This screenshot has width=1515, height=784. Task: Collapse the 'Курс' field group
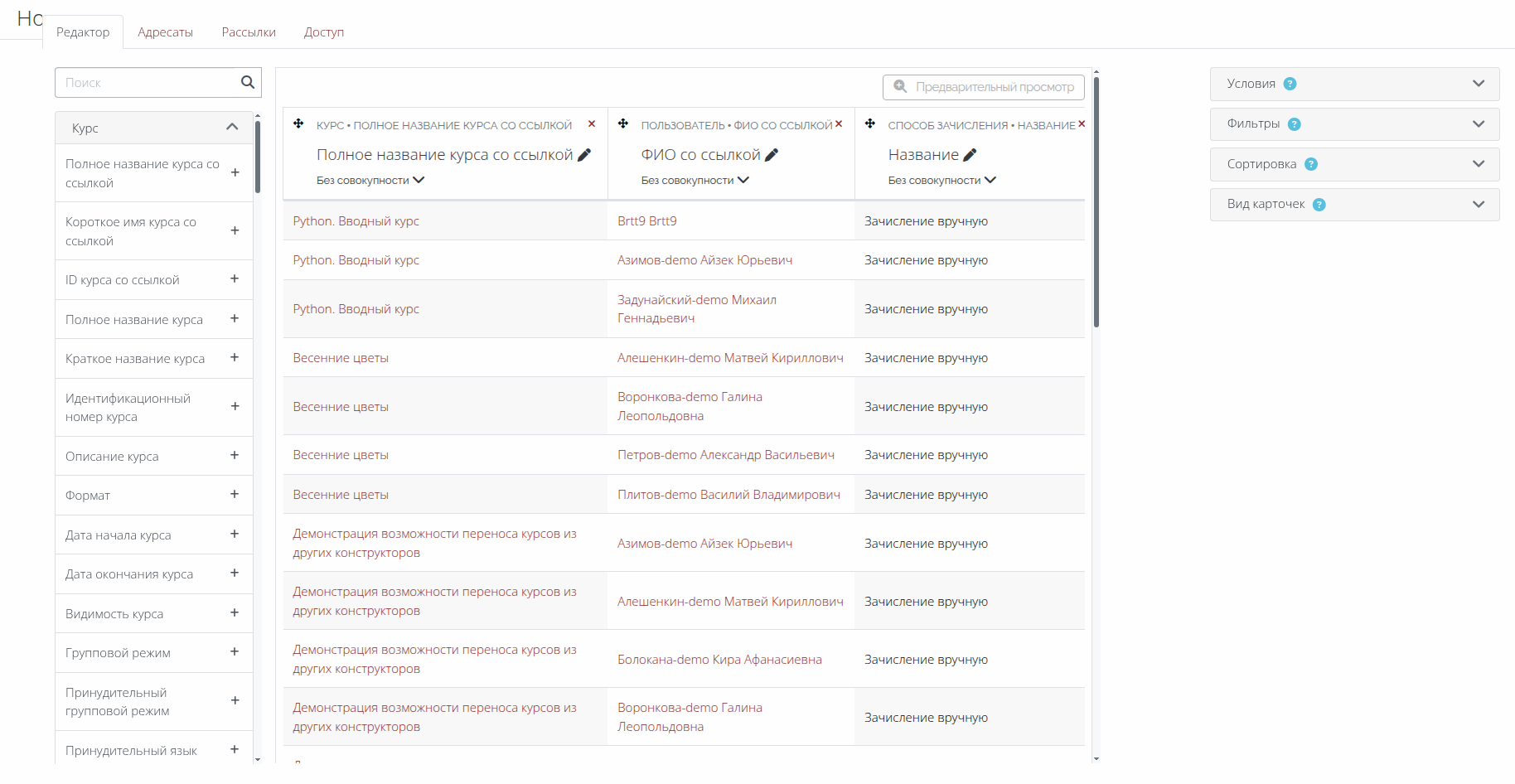point(232,128)
